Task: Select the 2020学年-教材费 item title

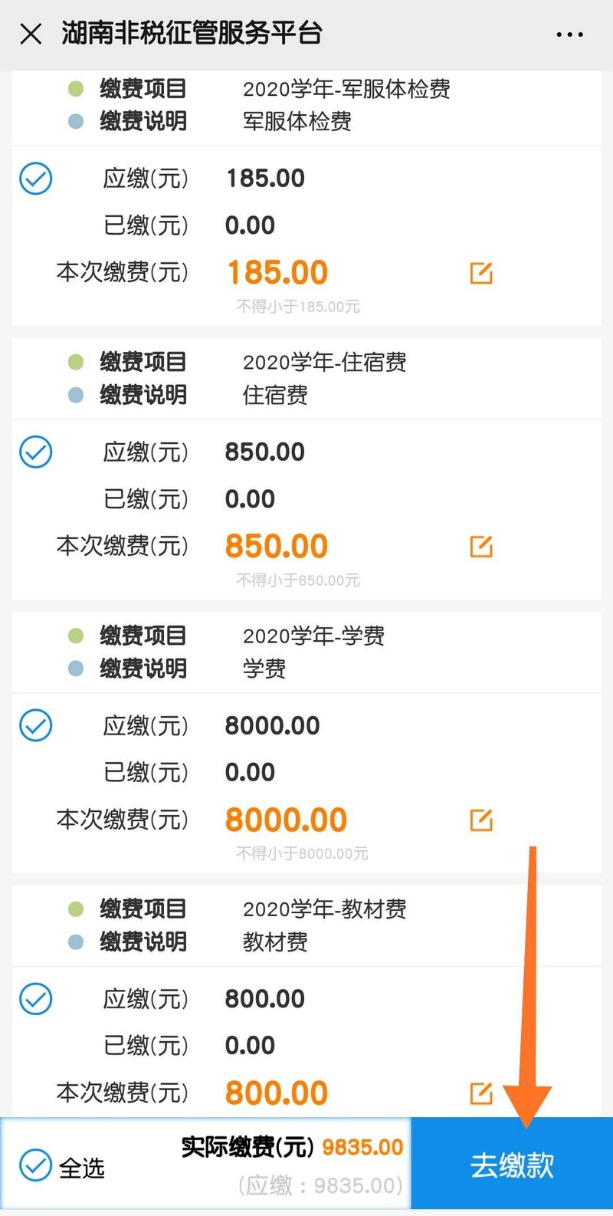Action: 324,909
